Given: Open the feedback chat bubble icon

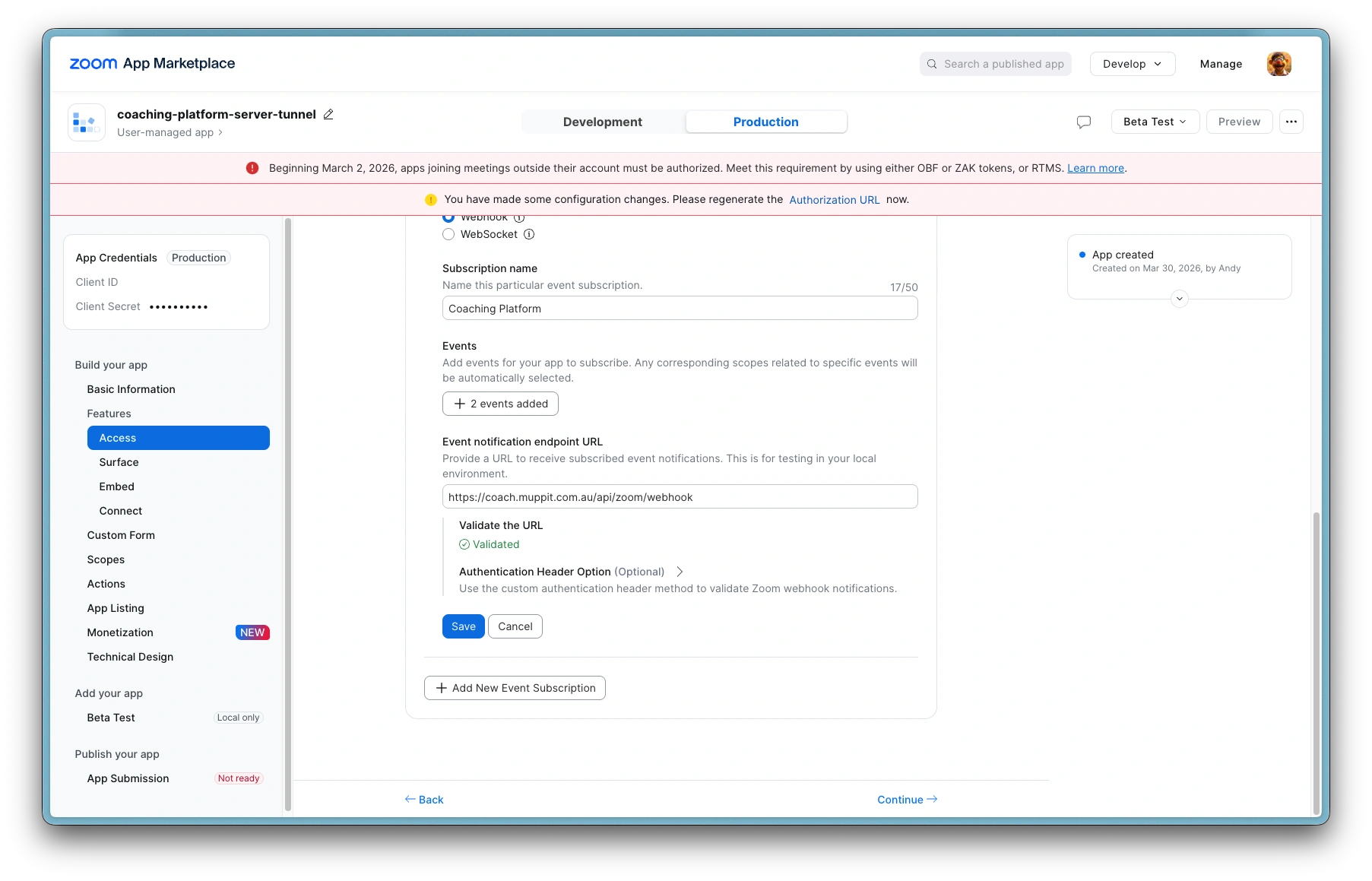Looking at the screenshot, I should click(1084, 122).
